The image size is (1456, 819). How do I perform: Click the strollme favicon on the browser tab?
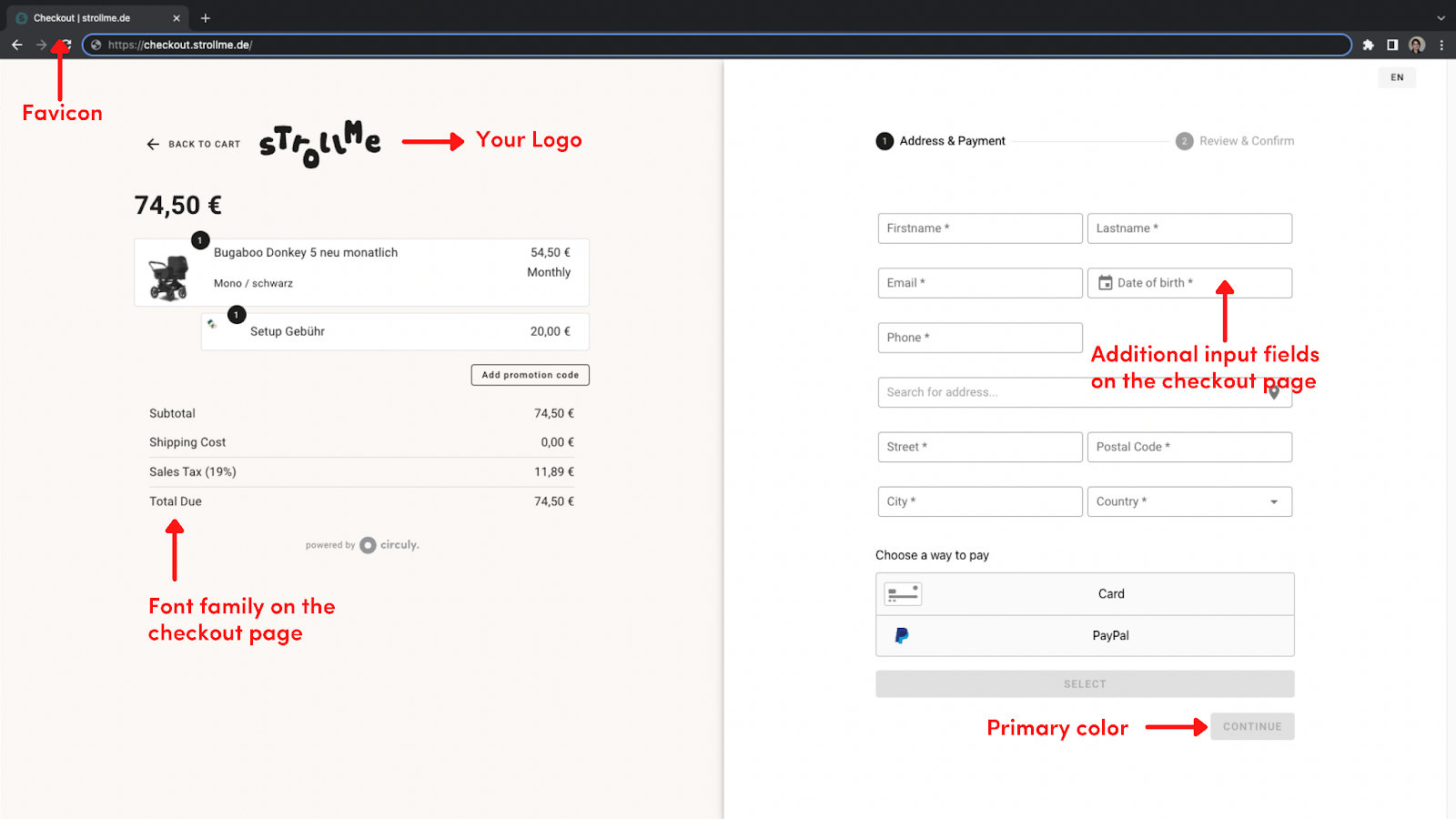[20, 17]
